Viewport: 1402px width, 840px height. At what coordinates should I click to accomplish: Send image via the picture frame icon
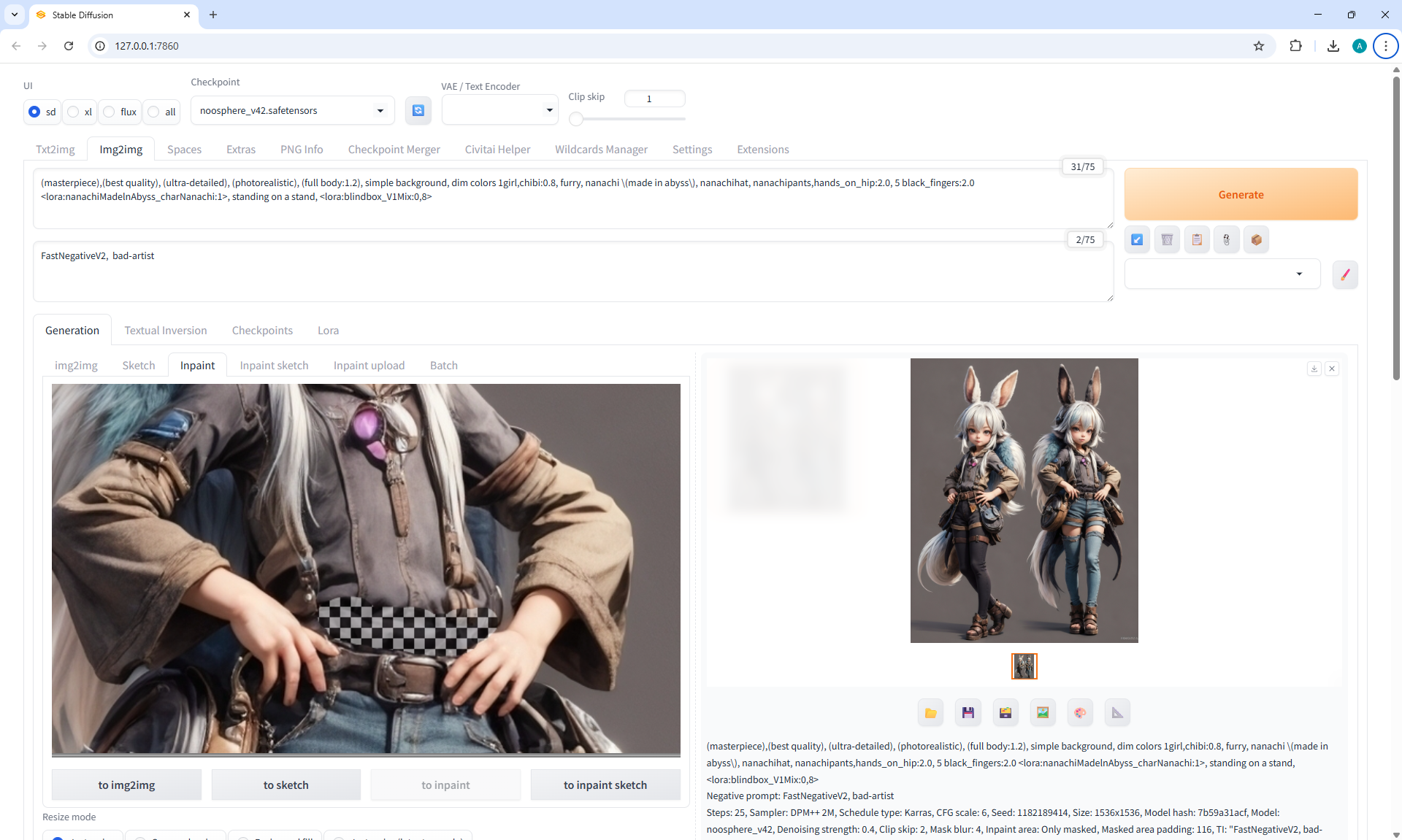(x=1043, y=713)
